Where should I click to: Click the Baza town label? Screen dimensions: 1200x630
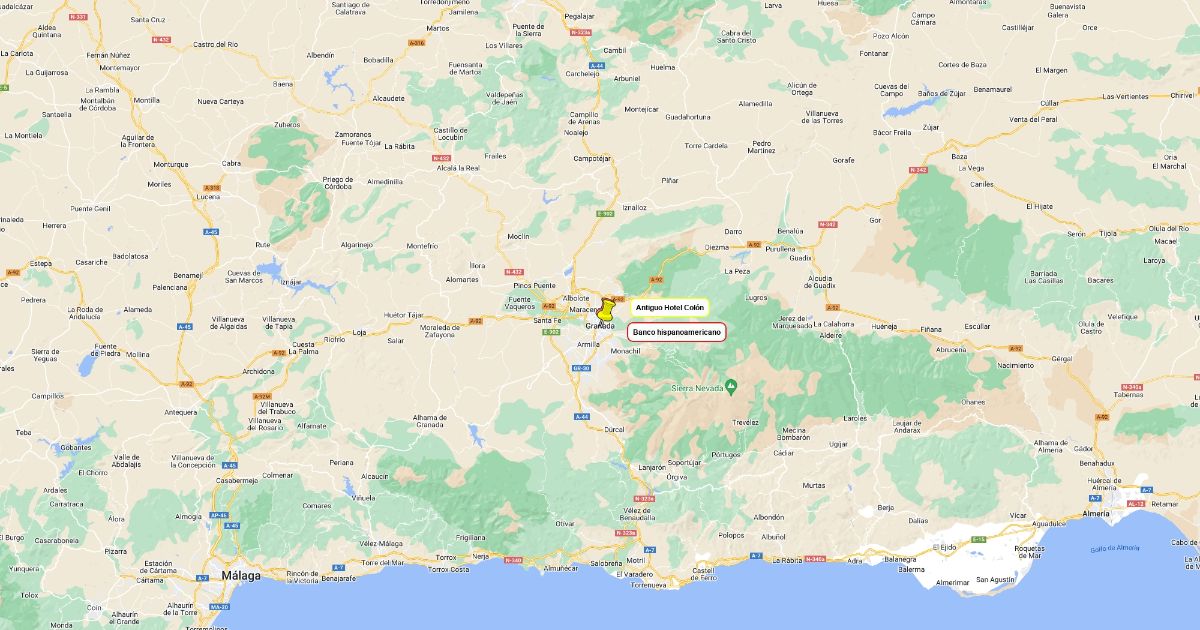point(960,156)
